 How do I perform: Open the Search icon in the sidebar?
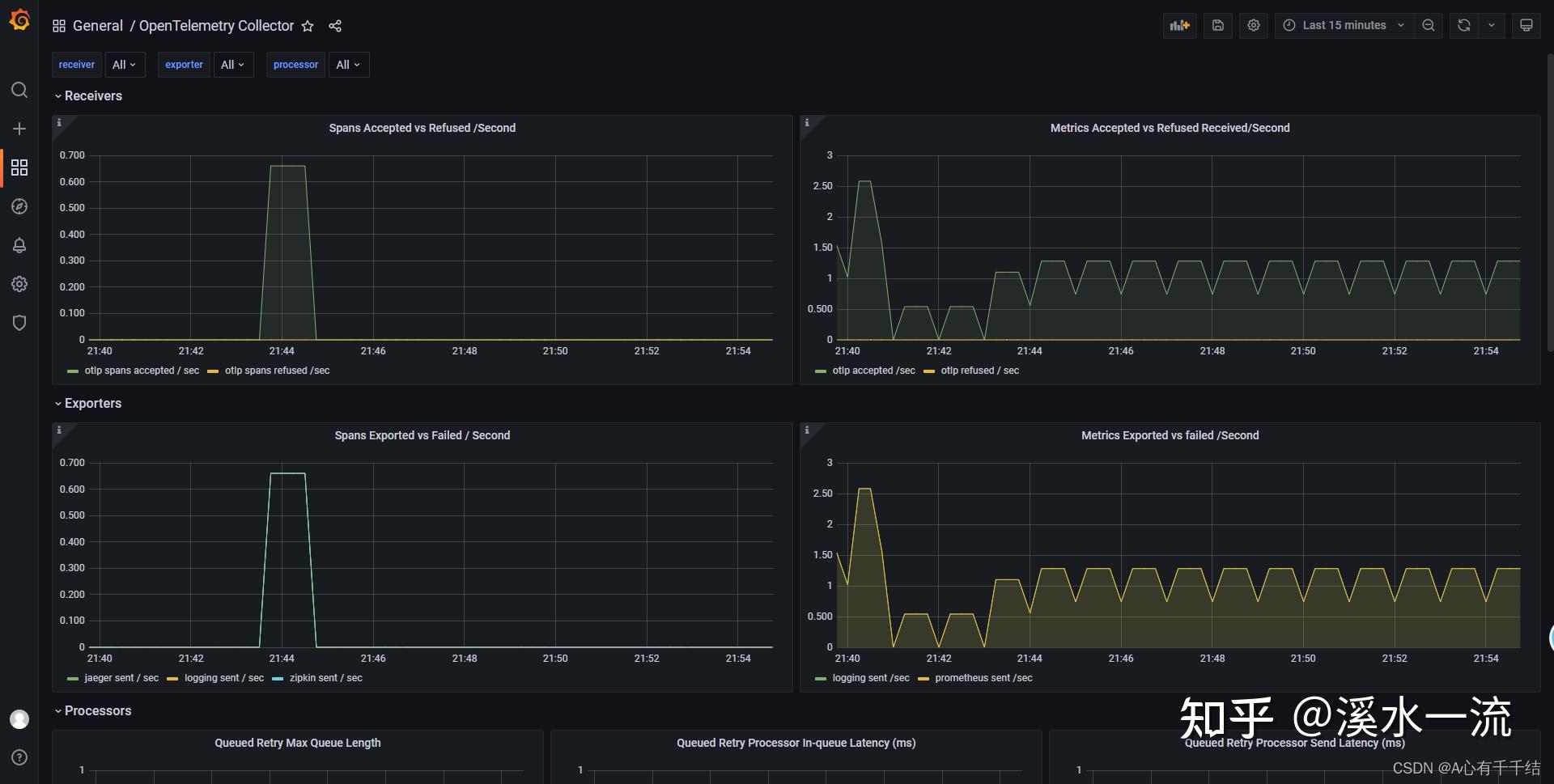(x=19, y=90)
